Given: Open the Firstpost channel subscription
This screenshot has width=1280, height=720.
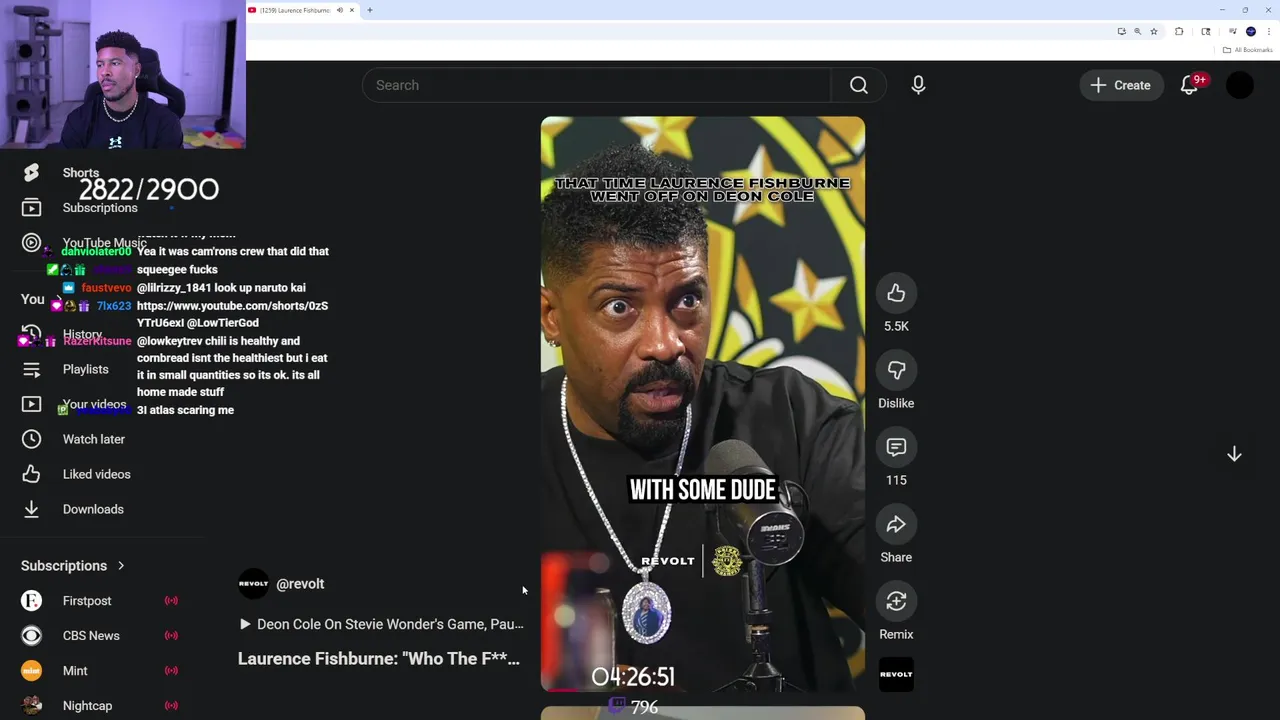Looking at the screenshot, I should 87,601.
